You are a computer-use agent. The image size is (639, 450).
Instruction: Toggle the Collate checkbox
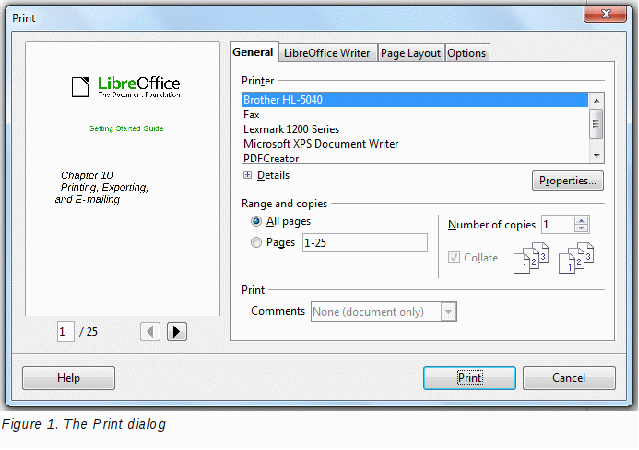coord(454,257)
